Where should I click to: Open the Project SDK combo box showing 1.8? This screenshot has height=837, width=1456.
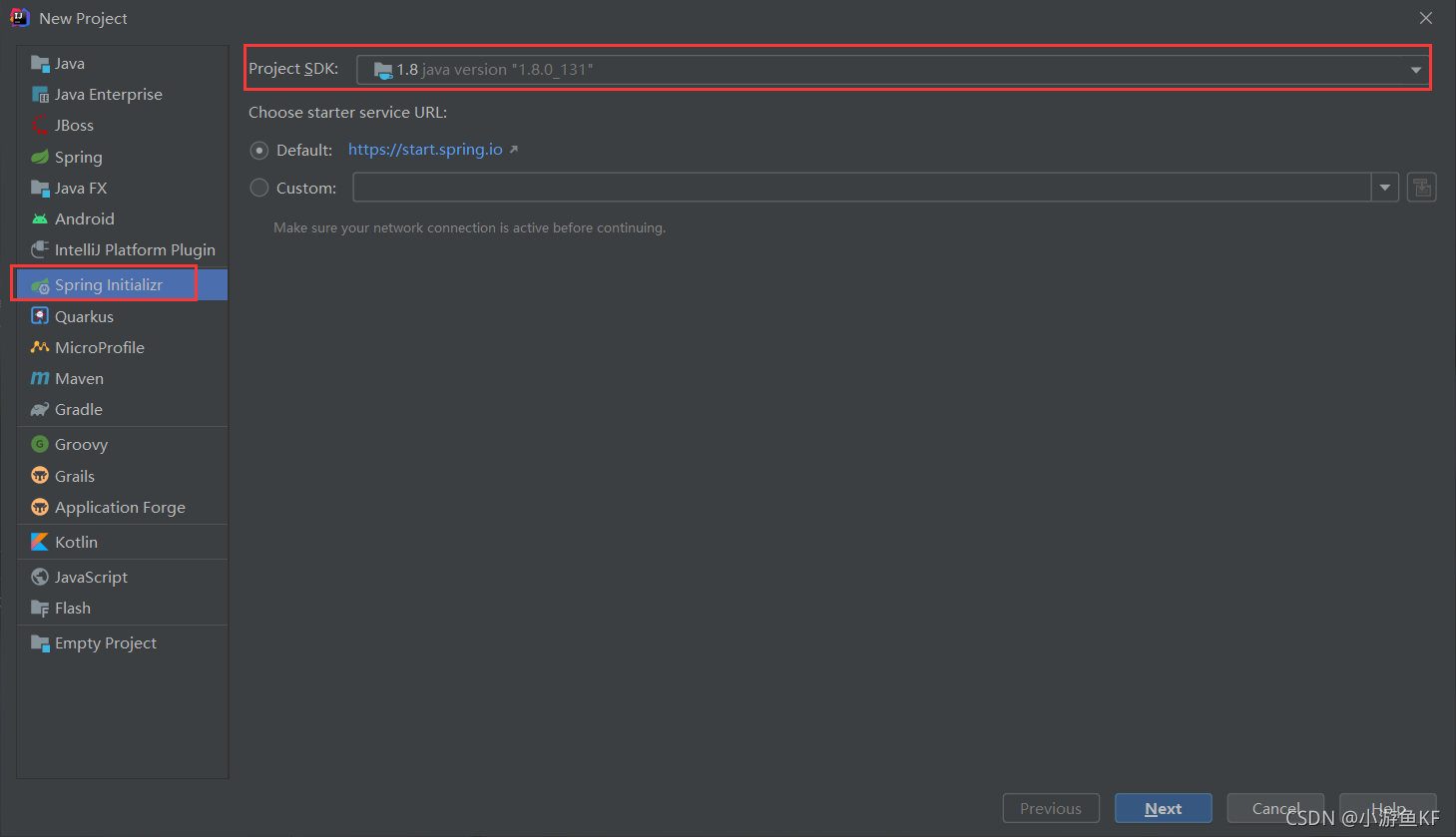pos(892,70)
